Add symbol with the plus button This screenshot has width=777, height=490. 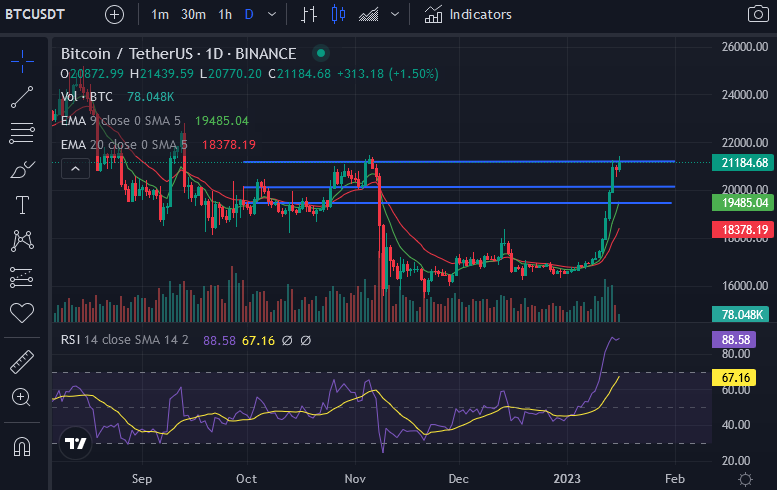pos(114,14)
